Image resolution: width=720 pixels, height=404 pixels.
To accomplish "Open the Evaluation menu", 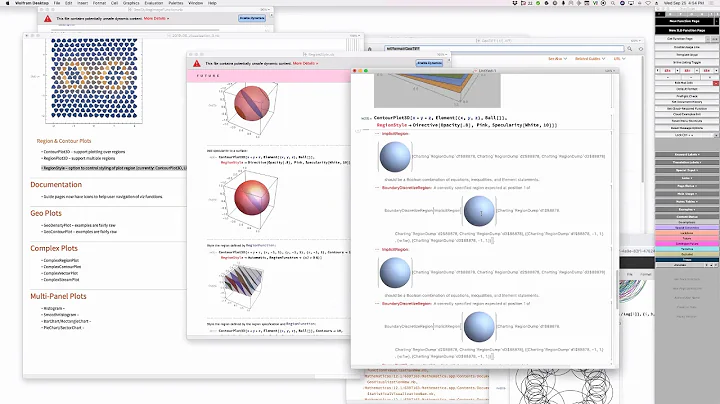I will click(x=154, y=3).
